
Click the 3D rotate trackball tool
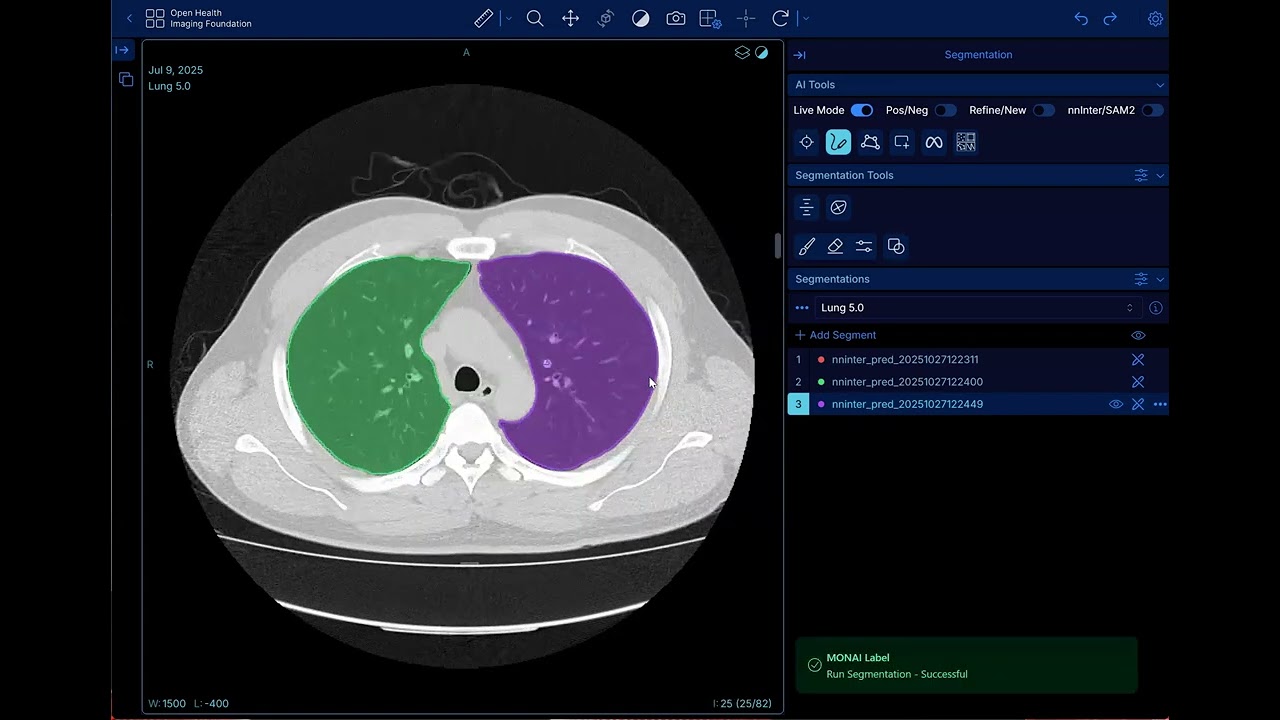pyautogui.click(x=605, y=18)
